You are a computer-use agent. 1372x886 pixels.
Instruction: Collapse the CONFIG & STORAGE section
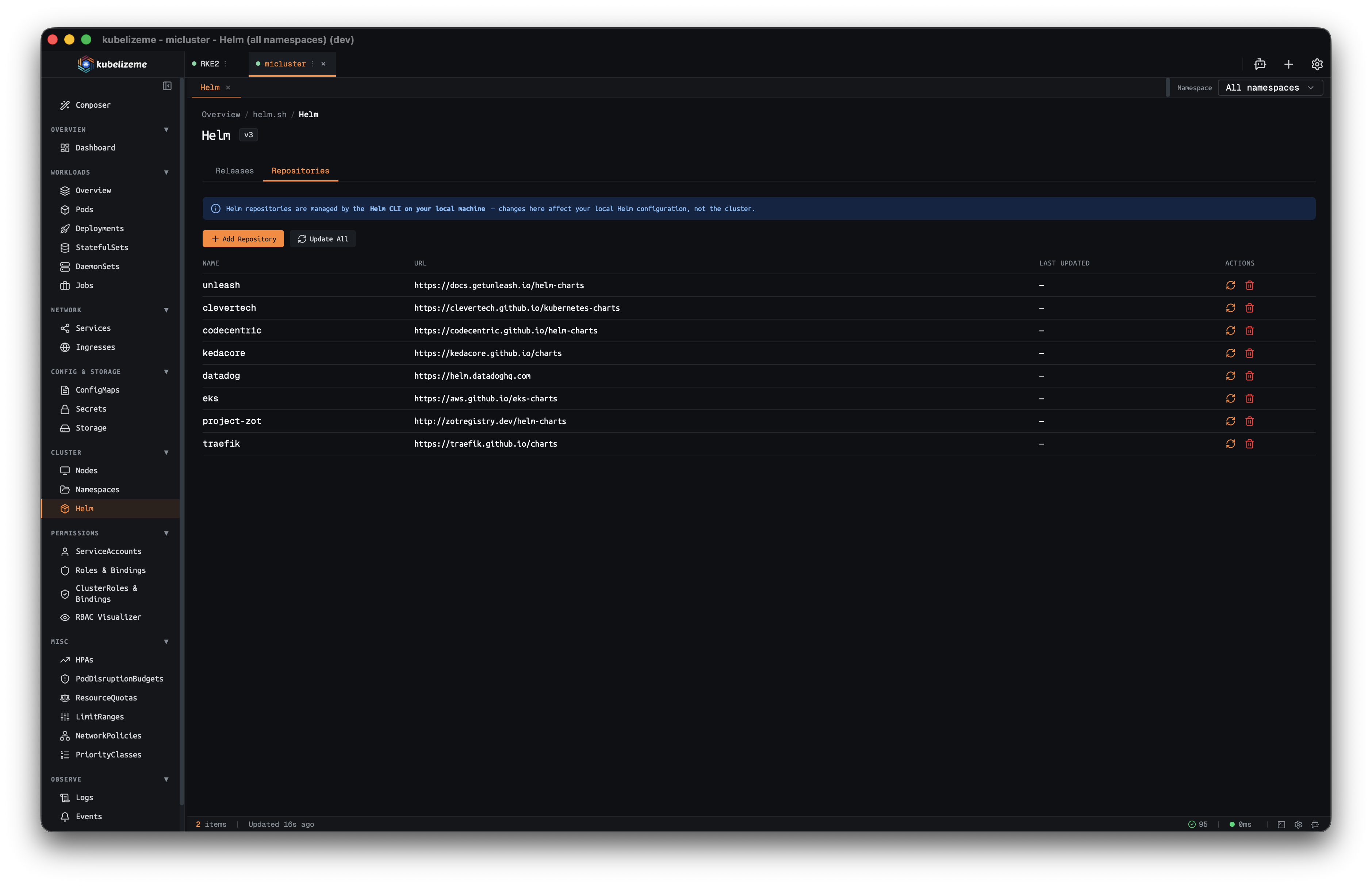[x=166, y=372]
